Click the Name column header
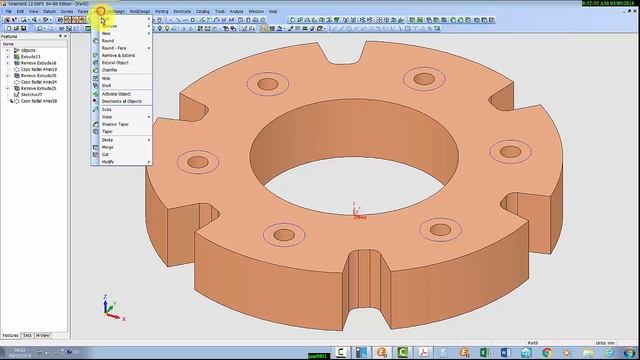 tap(34, 44)
